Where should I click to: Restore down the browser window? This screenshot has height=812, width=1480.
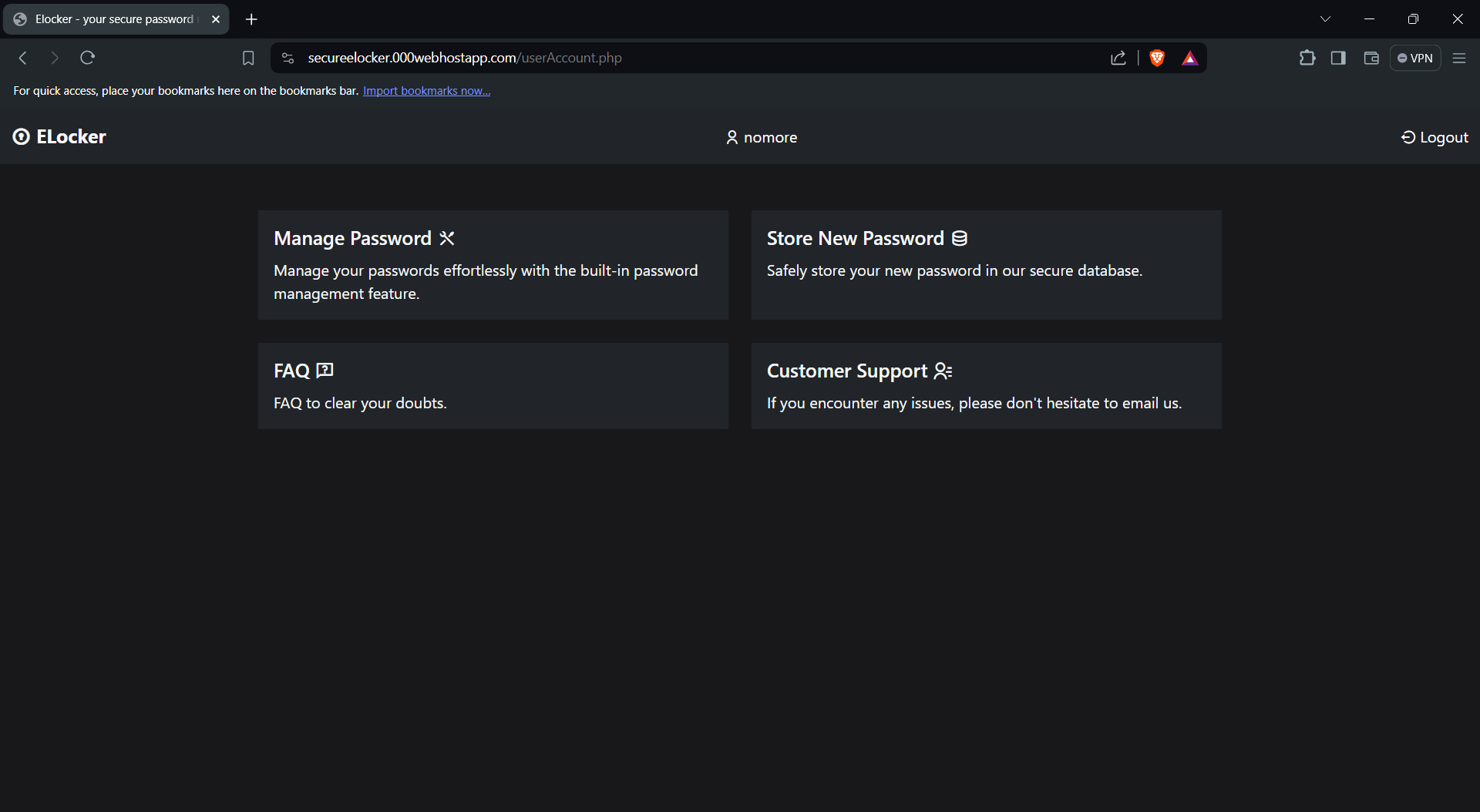coord(1413,19)
